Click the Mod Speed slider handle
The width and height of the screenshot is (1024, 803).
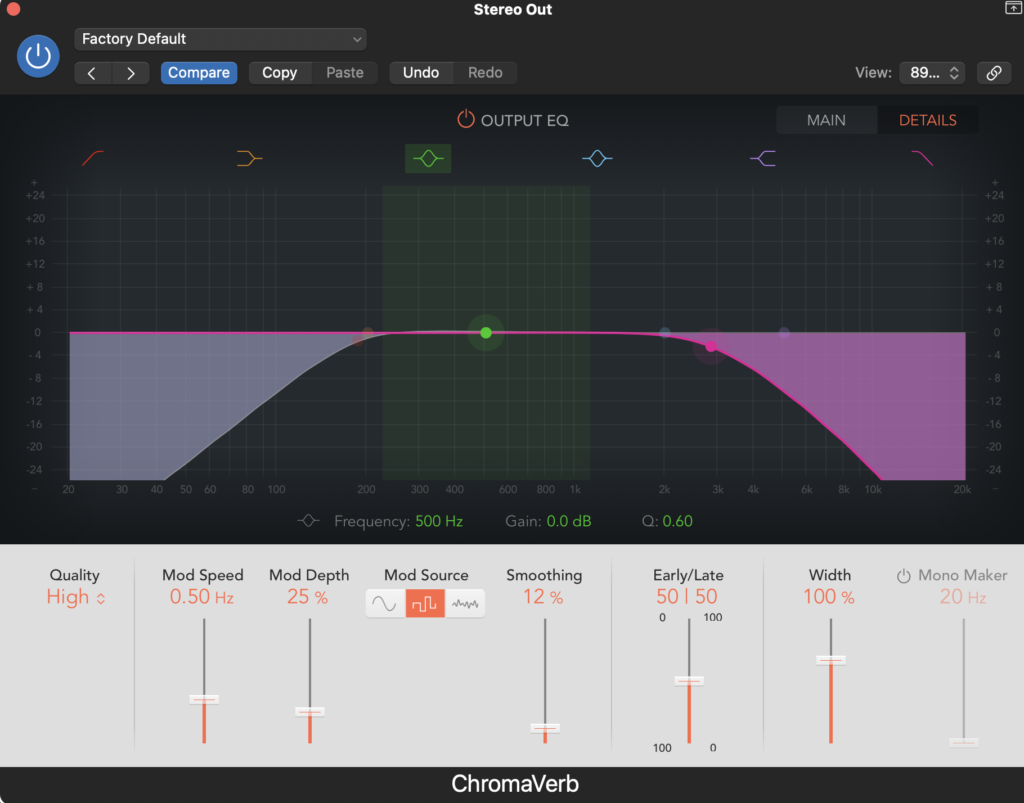(204, 699)
